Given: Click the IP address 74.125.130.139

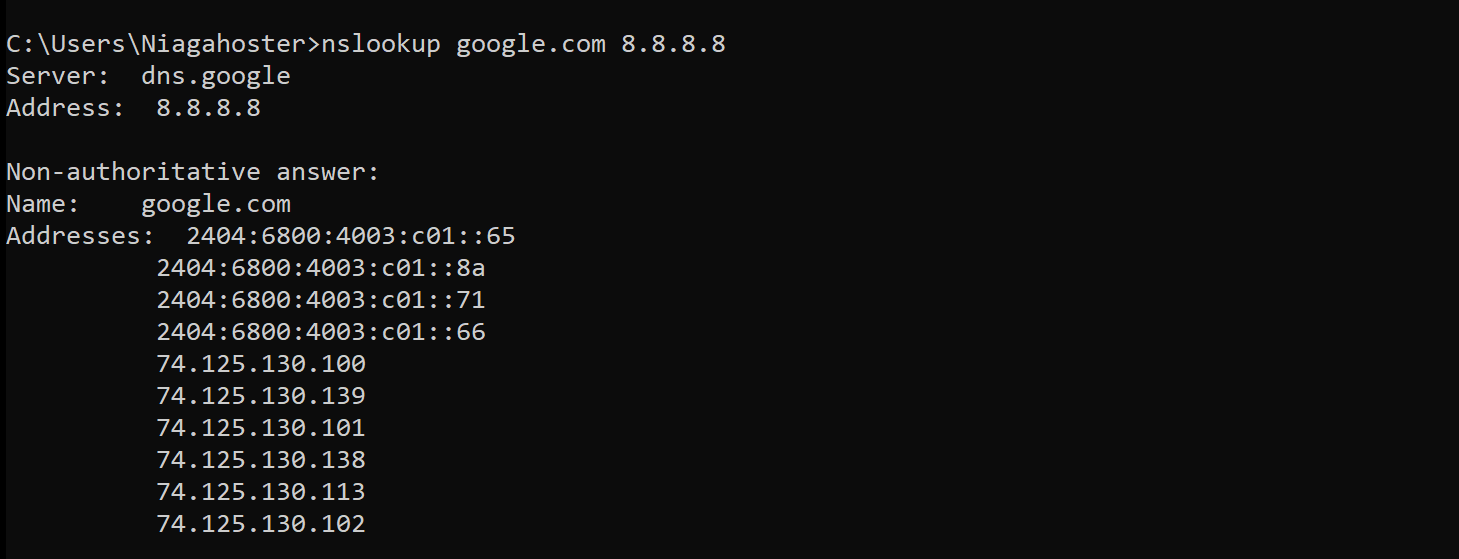Looking at the screenshot, I should (260, 396).
